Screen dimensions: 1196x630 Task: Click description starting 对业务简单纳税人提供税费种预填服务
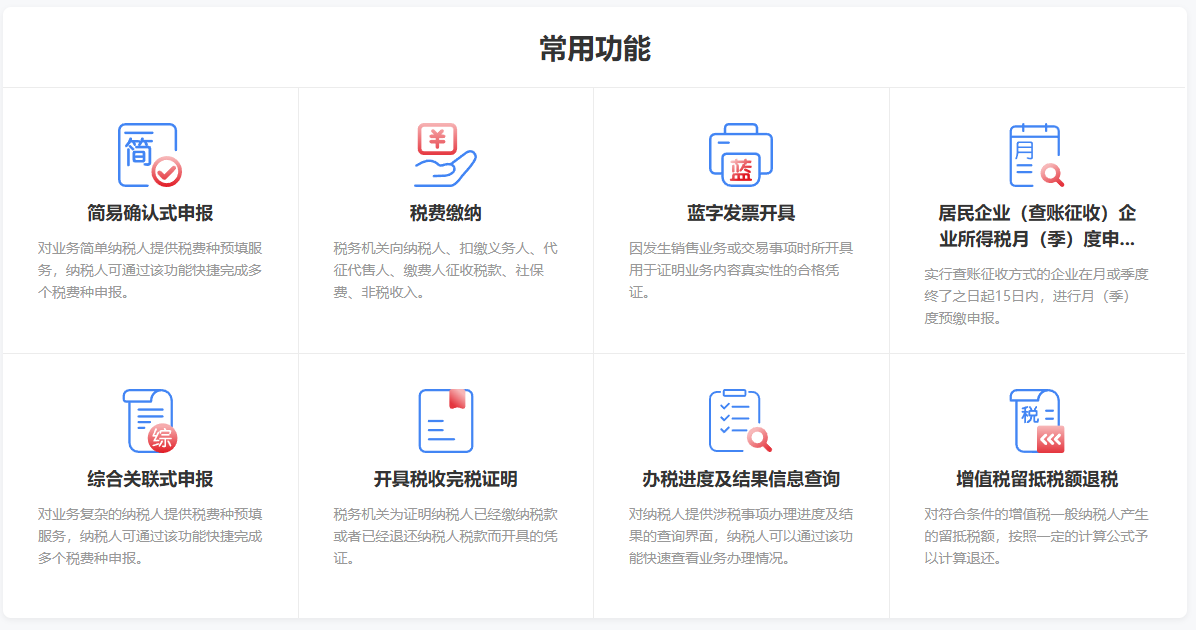click(150, 270)
